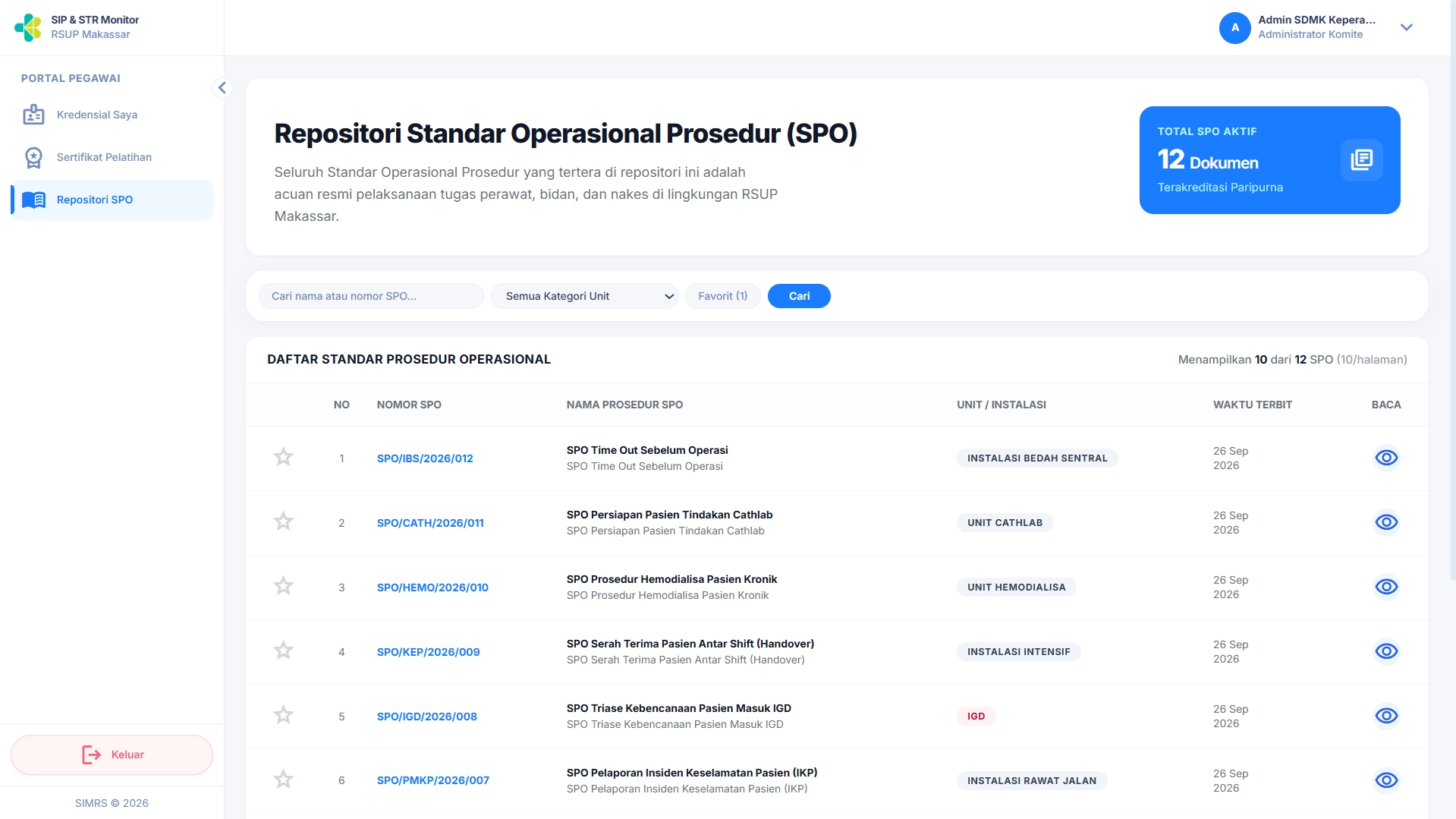Click the Repositori SPO book icon
Screen dimensions: 1456x819
pos(33,200)
